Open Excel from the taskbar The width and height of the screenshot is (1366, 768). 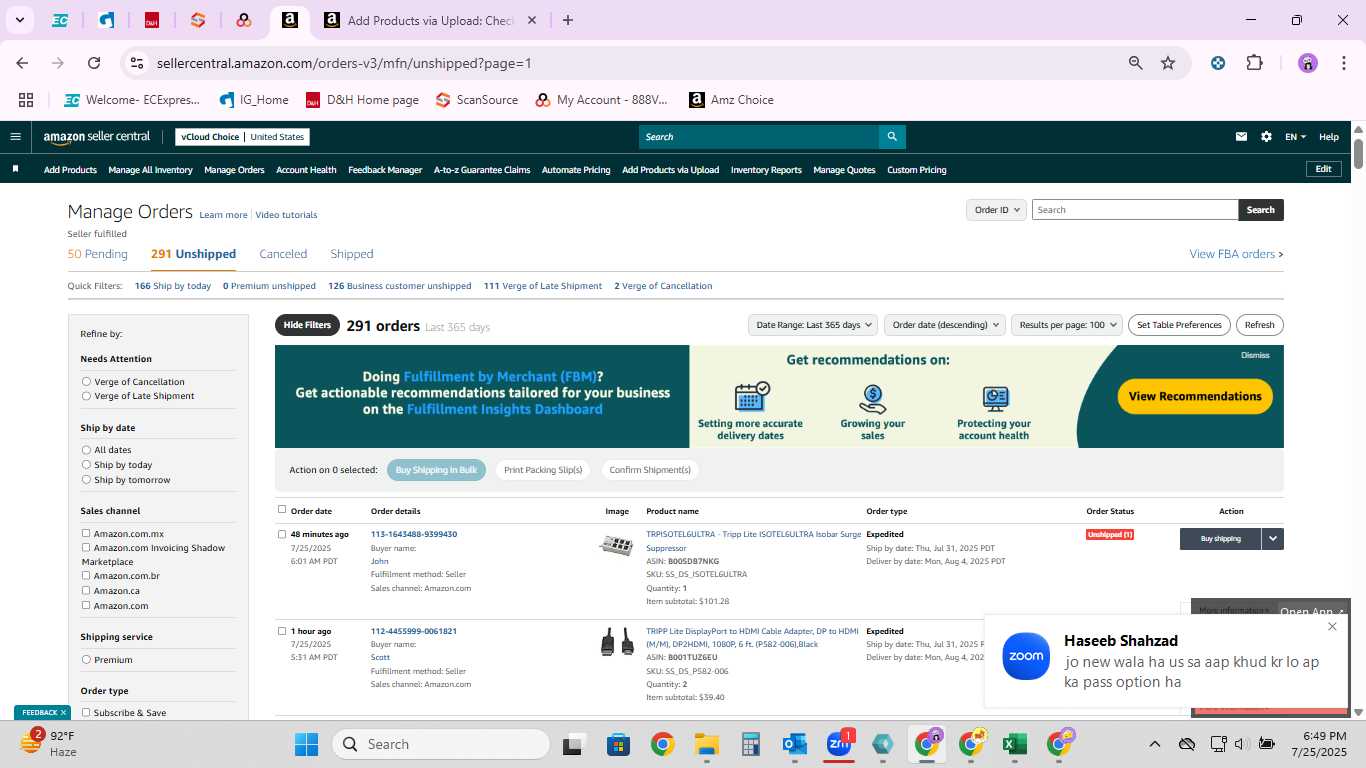coord(1014,744)
